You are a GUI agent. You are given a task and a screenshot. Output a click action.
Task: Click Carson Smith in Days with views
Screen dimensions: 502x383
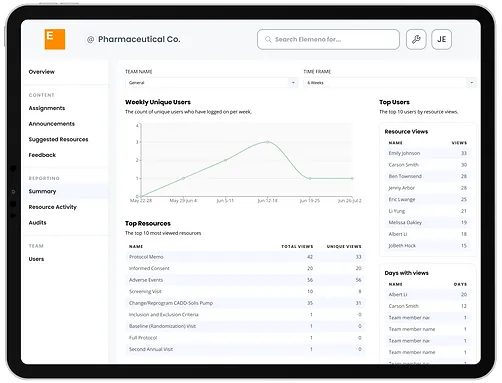pyautogui.click(x=404, y=306)
